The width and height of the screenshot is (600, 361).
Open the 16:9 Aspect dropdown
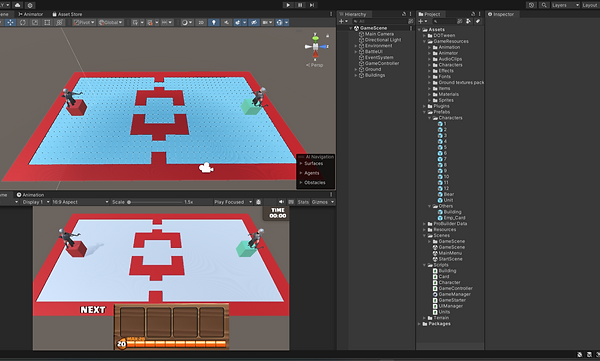[80, 202]
